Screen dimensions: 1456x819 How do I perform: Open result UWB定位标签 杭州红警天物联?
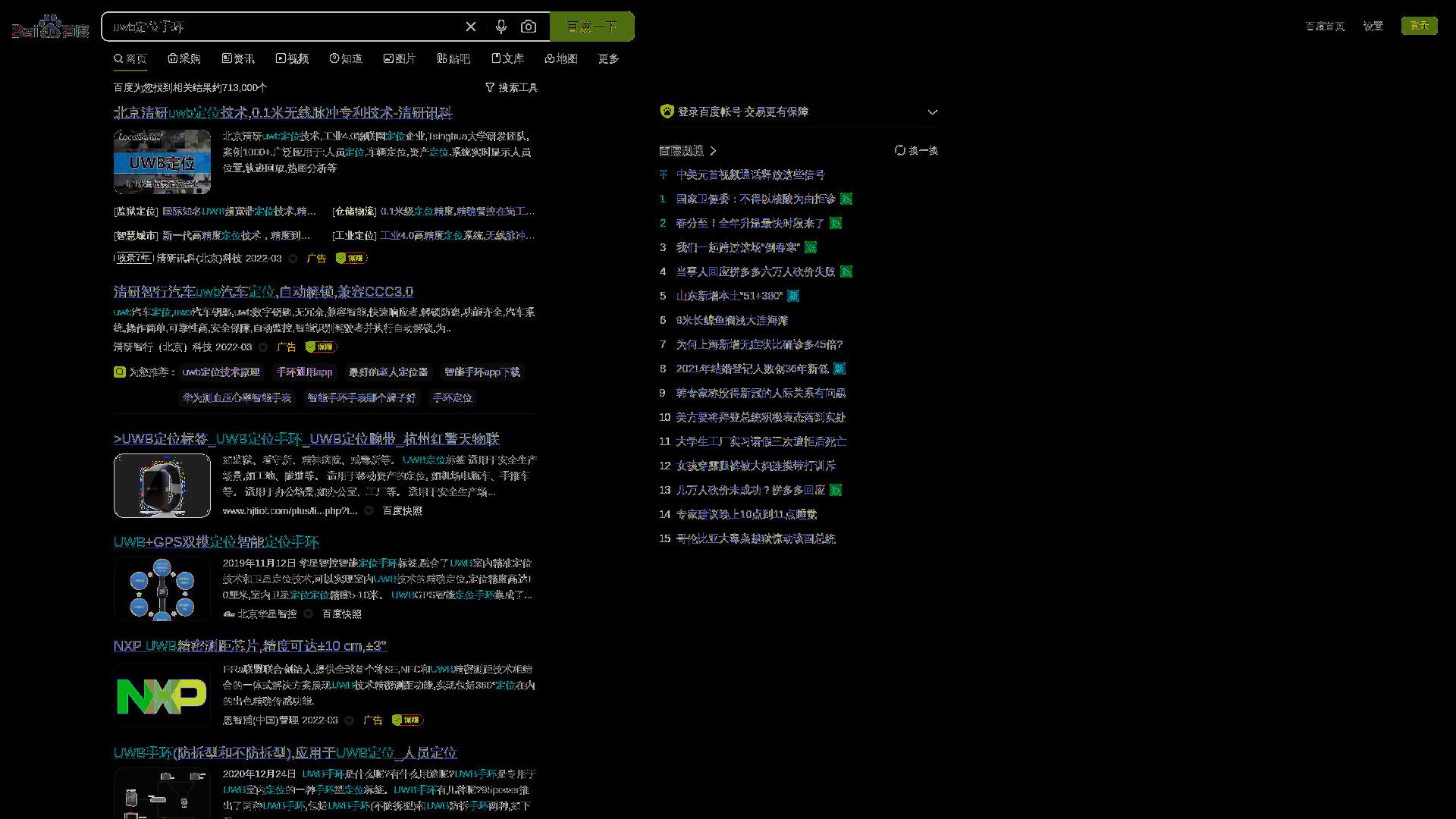306,439
